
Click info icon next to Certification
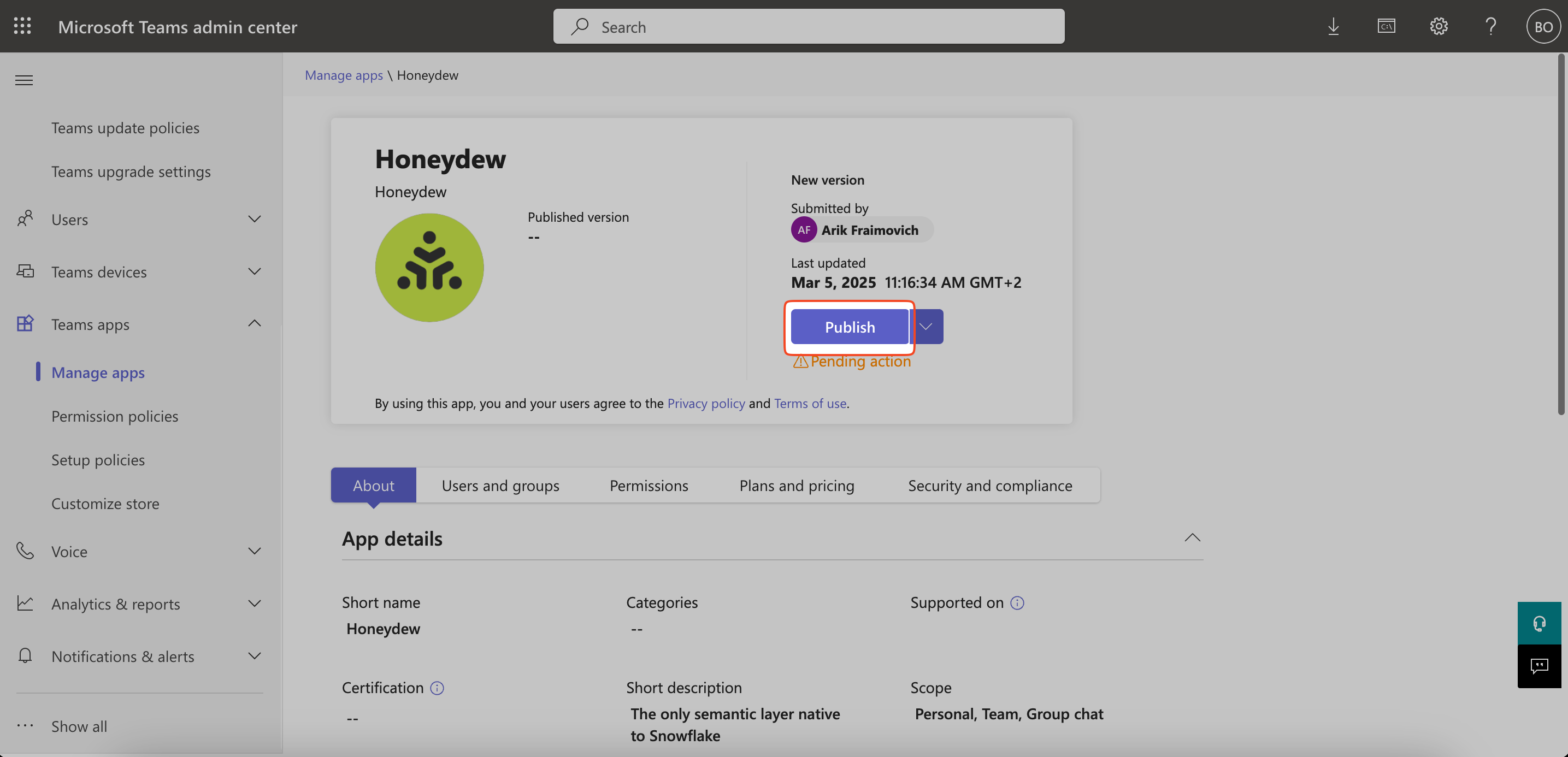[x=437, y=688]
